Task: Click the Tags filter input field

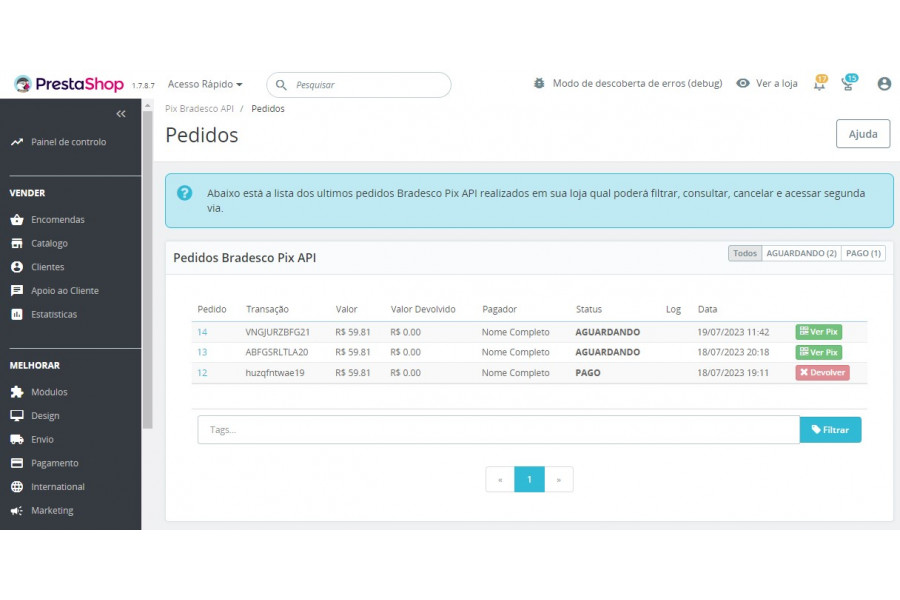Action: (498, 429)
